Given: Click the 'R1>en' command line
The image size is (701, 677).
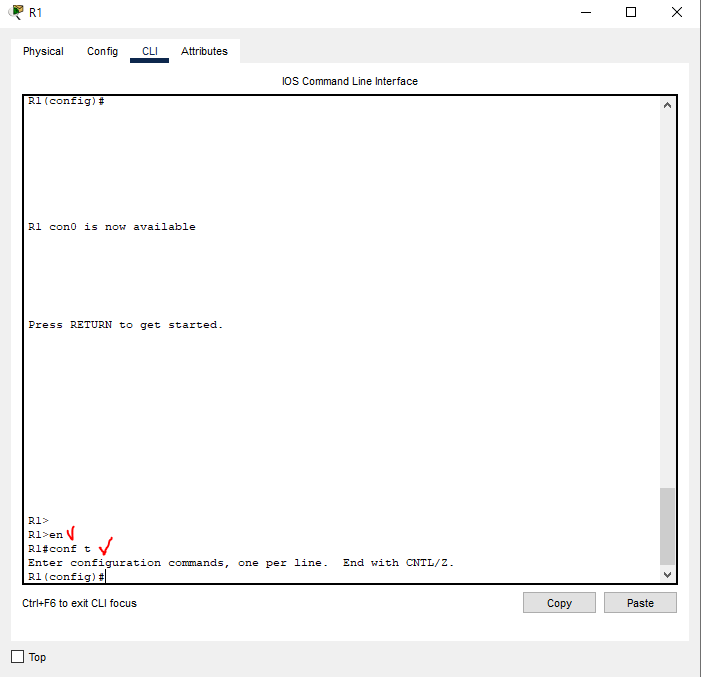Looking at the screenshot, I should click(46, 535).
